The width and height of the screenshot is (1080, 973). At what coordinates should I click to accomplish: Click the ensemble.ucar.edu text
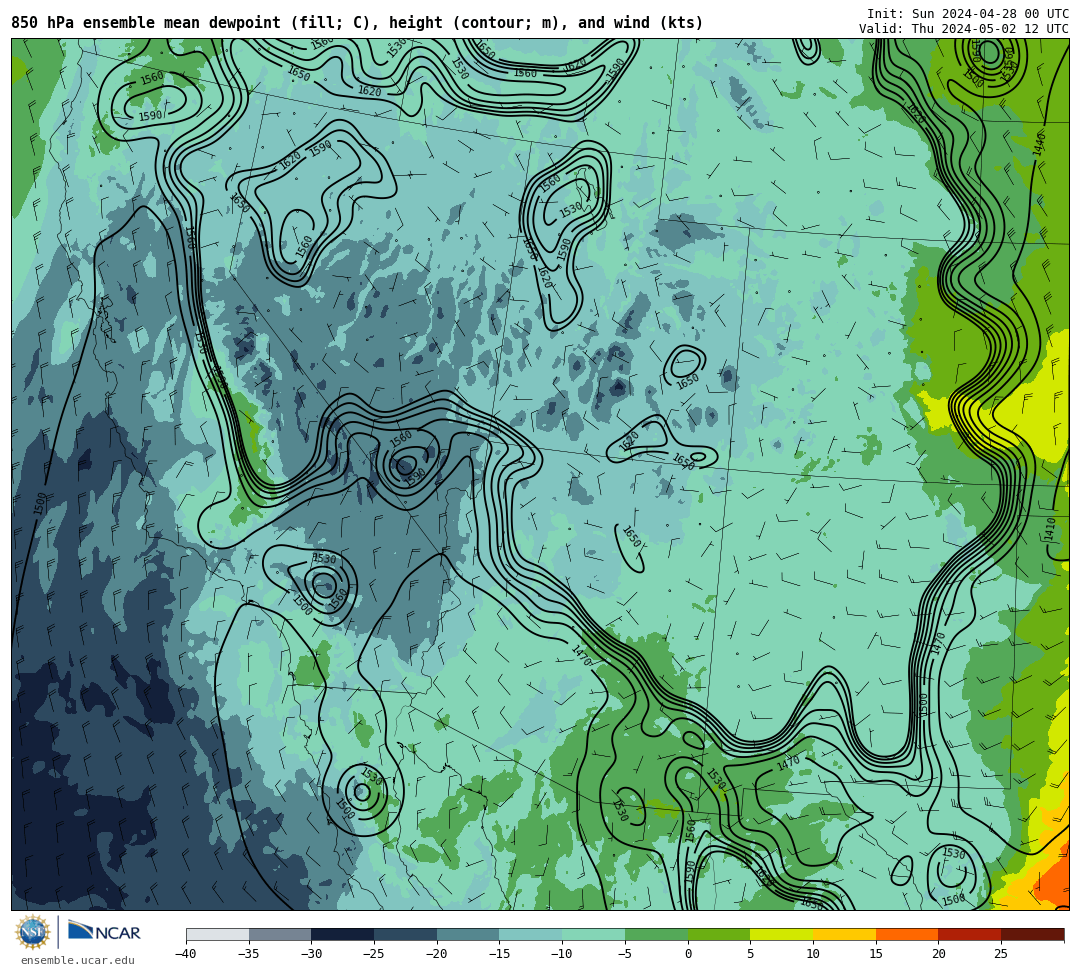(78, 960)
